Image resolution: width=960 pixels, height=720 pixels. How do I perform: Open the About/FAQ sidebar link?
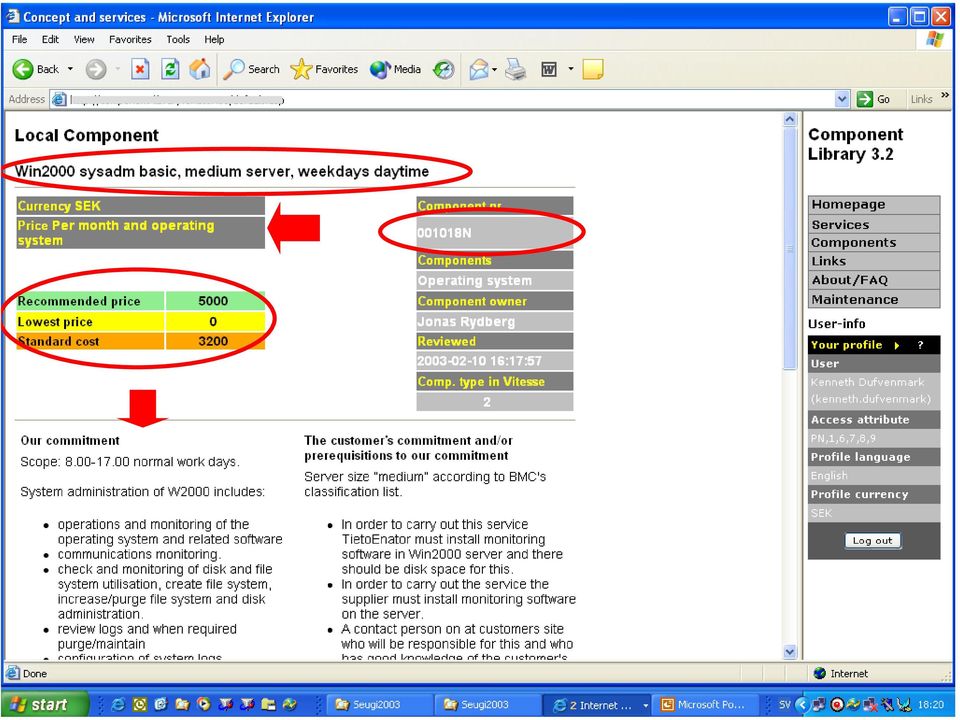click(874, 280)
